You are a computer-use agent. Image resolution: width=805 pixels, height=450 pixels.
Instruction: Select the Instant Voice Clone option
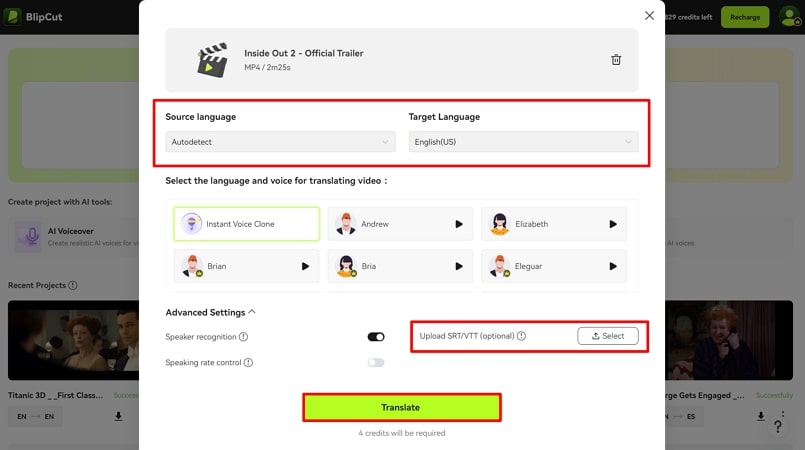[x=246, y=224]
